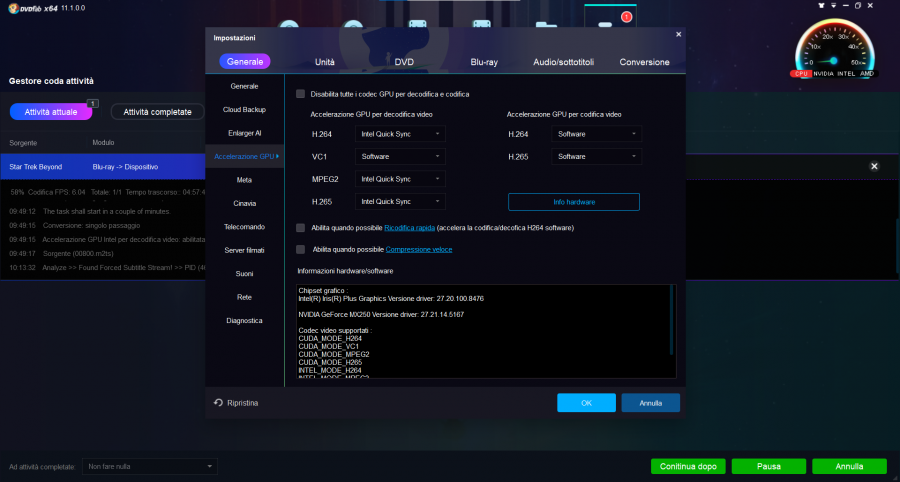Select INTEL label on the speed gauge
Image resolution: width=900 pixels, height=482 pixels.
click(x=847, y=73)
